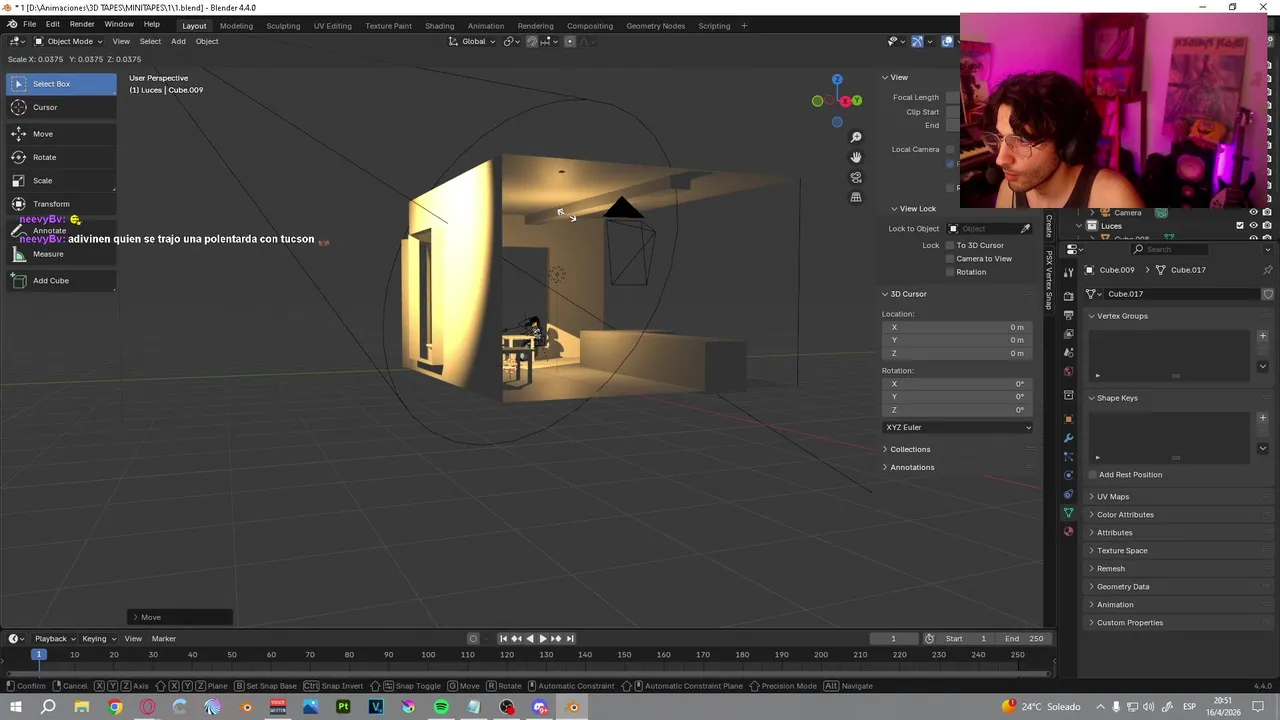This screenshot has width=1280, height=720.
Task: Click the pan view hand icon
Action: coord(856,157)
